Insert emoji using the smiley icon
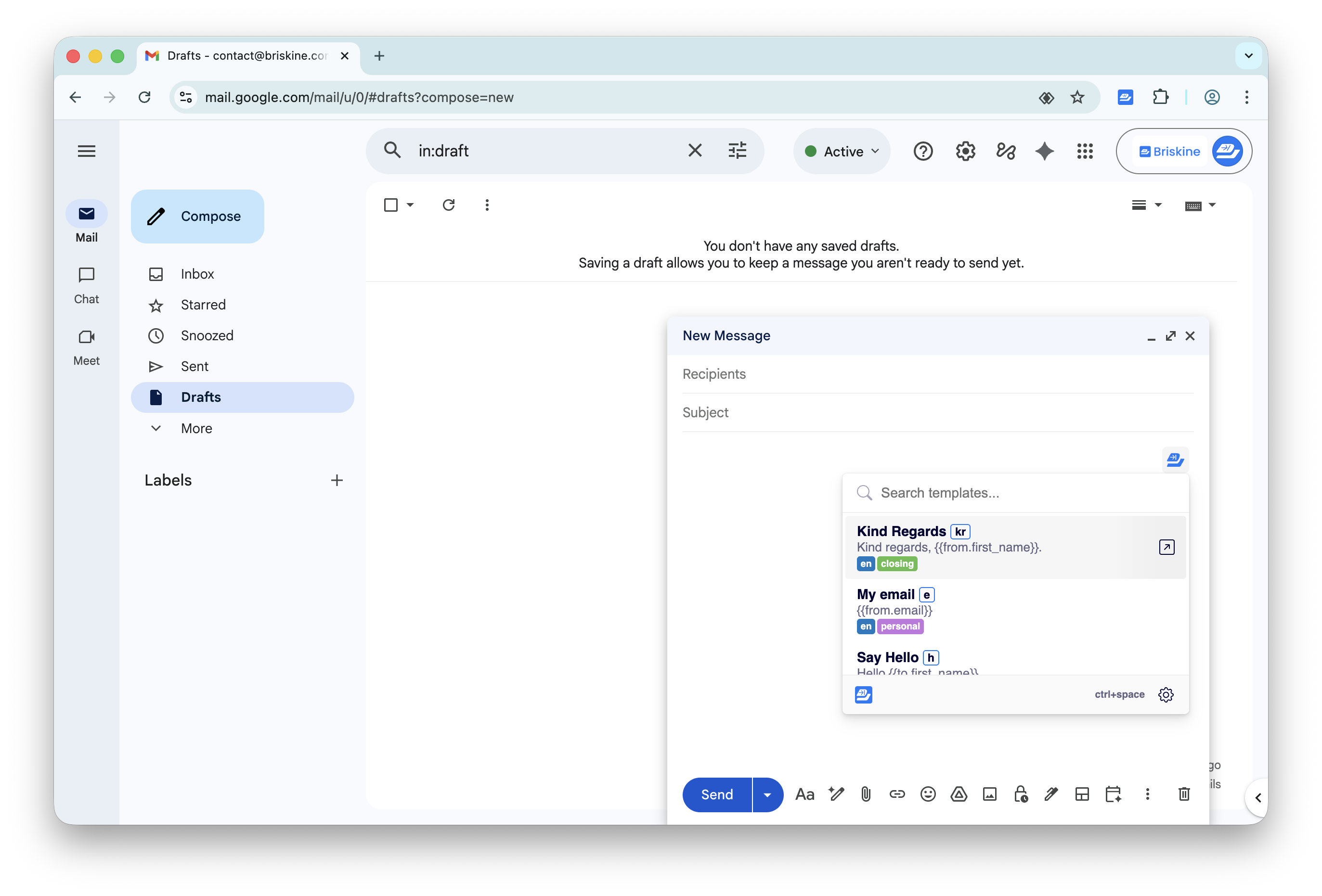 tap(928, 794)
